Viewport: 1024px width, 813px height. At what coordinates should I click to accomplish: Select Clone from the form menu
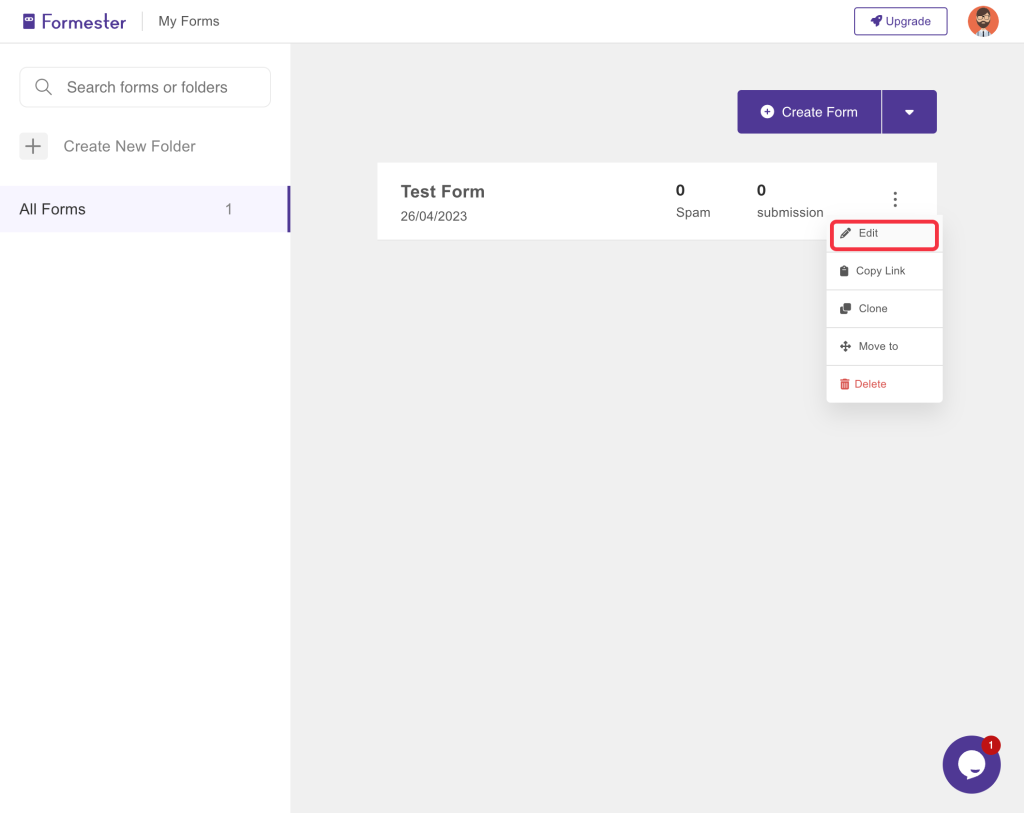(x=873, y=309)
